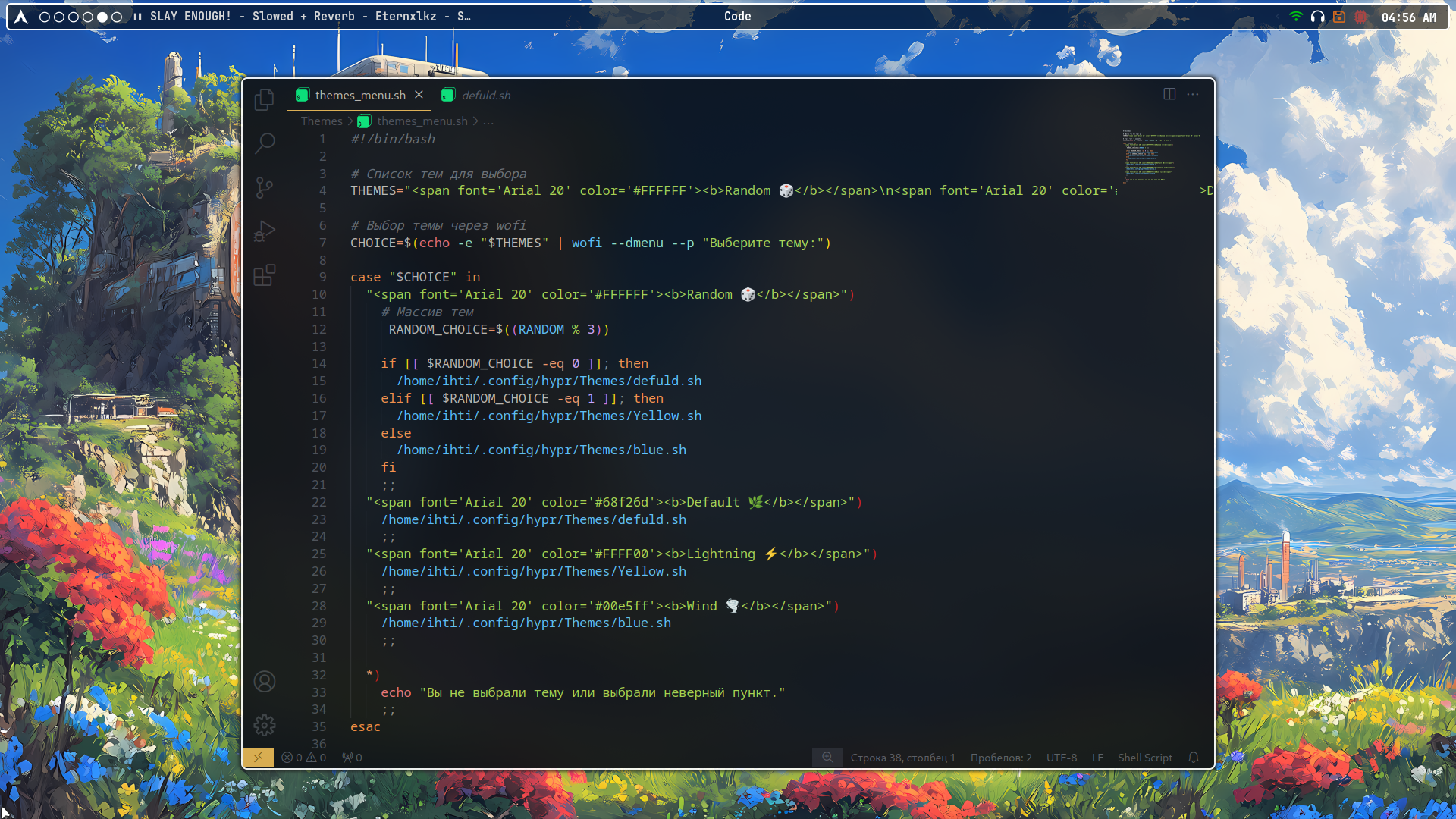The image size is (1456, 819).
Task: Switch to defuld.sh tab
Action: (485, 95)
